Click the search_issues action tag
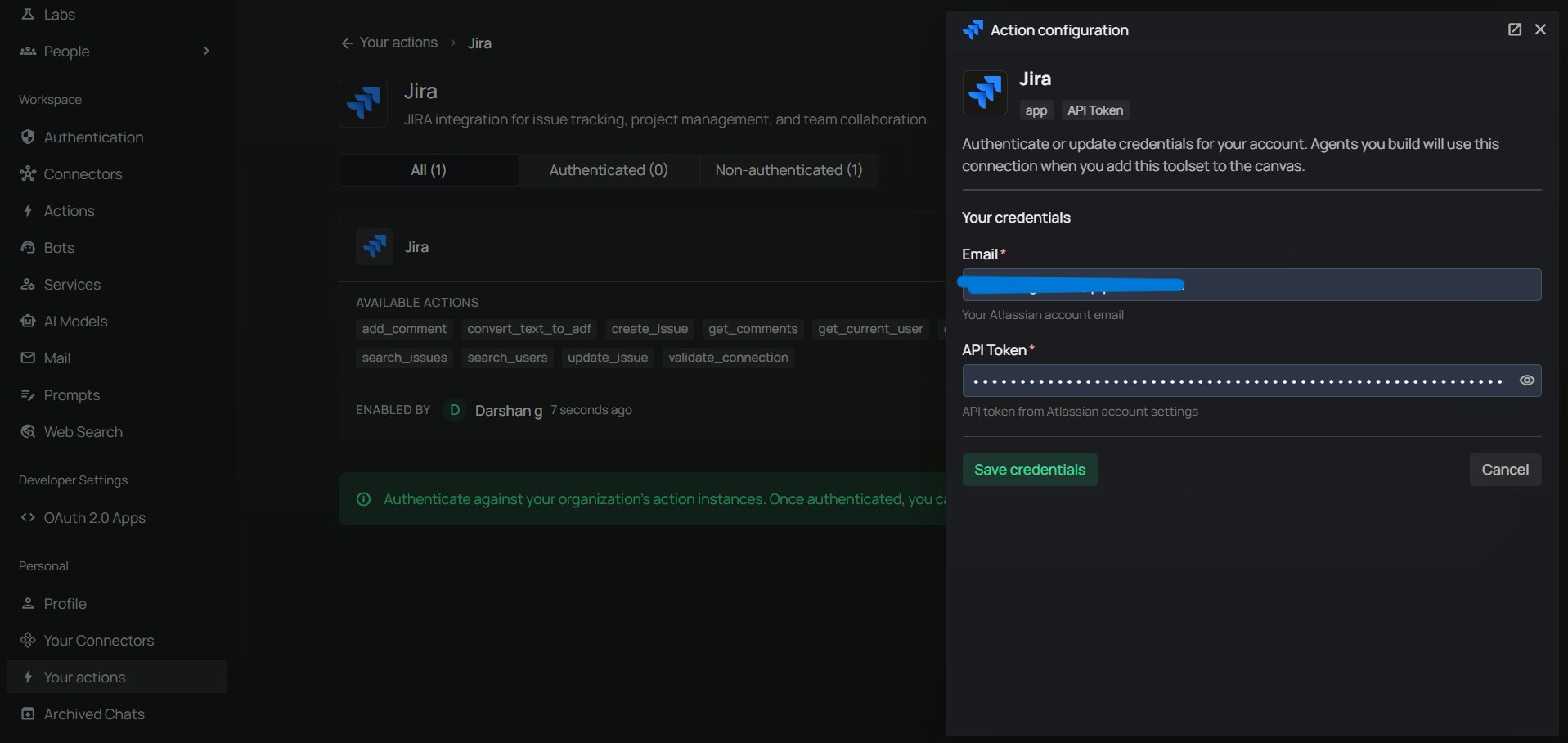The width and height of the screenshot is (1568, 743). pyautogui.click(x=404, y=358)
